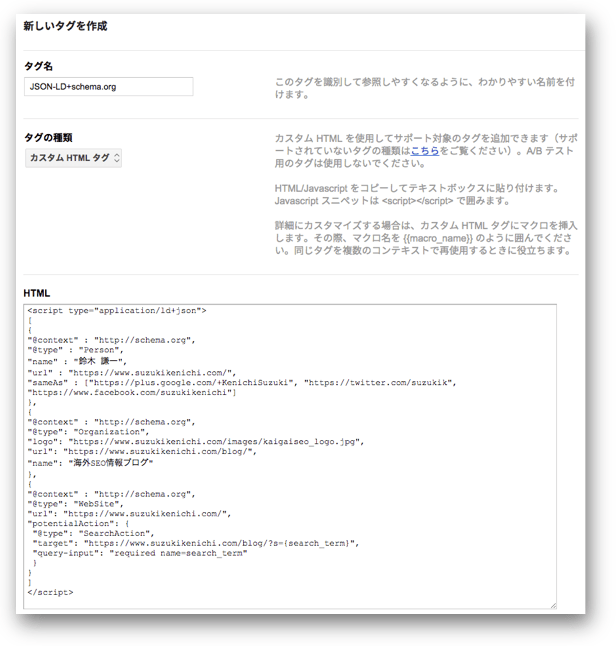Click the "name": "海外SEO情報ブログ" line
Screen dimensions: 616x646
pos(90,463)
